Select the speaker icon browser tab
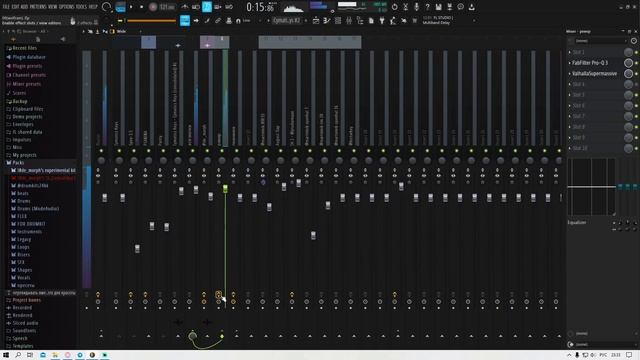The height and width of the screenshot is (360, 640). tap(63, 39)
